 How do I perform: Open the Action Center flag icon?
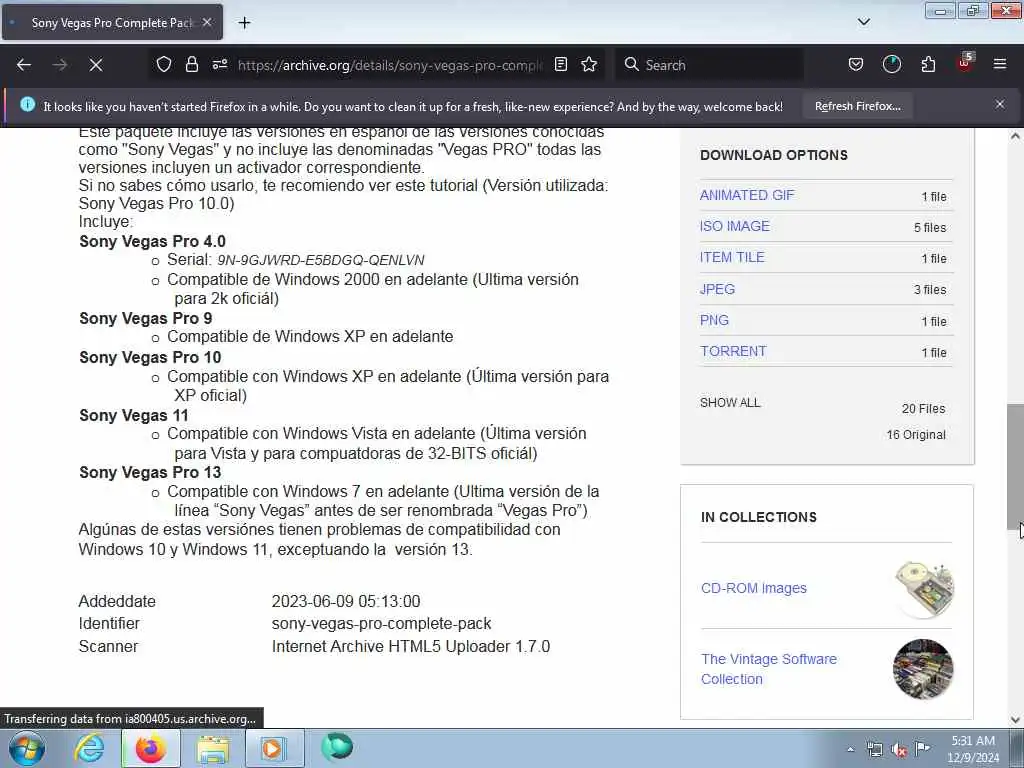[x=922, y=749]
